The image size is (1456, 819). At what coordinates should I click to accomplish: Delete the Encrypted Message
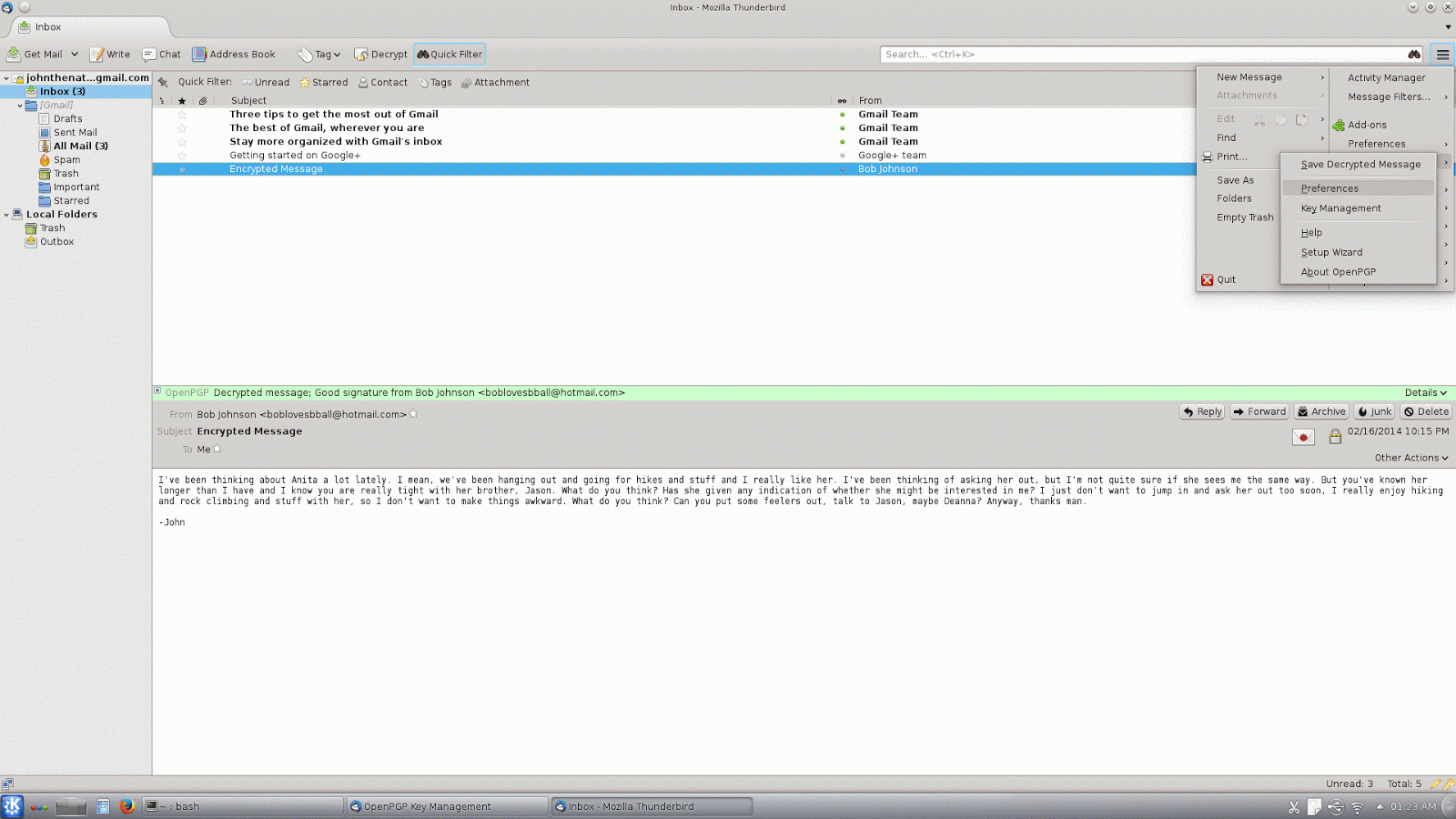[1426, 412]
